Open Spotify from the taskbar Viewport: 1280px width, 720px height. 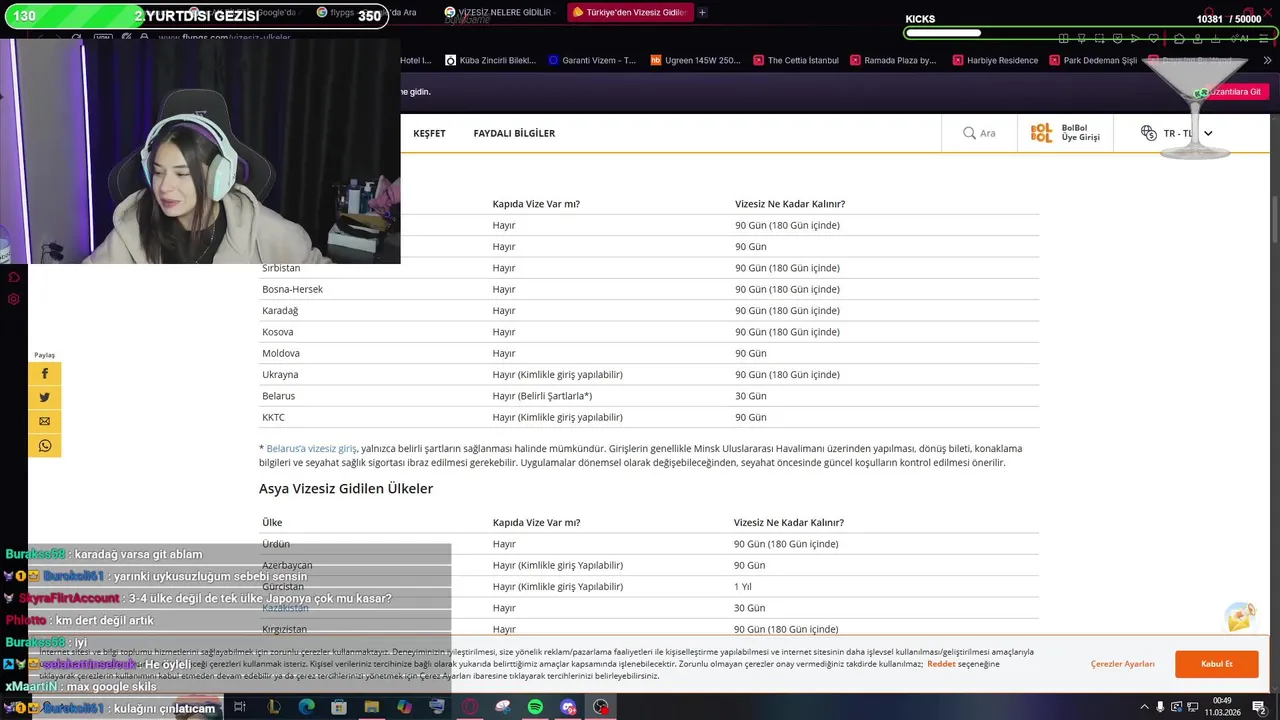coord(535,707)
